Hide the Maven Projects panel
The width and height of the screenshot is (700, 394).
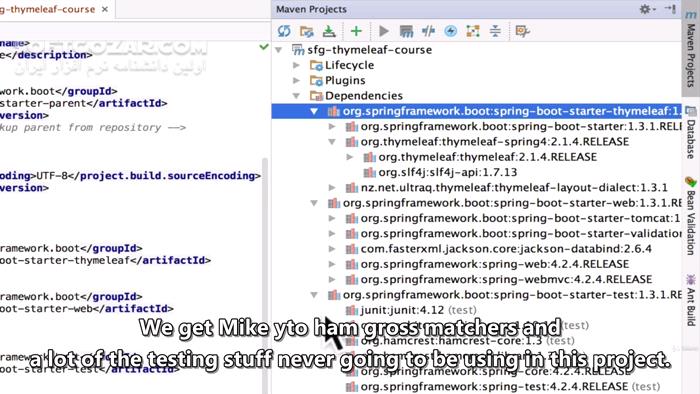tap(670, 9)
